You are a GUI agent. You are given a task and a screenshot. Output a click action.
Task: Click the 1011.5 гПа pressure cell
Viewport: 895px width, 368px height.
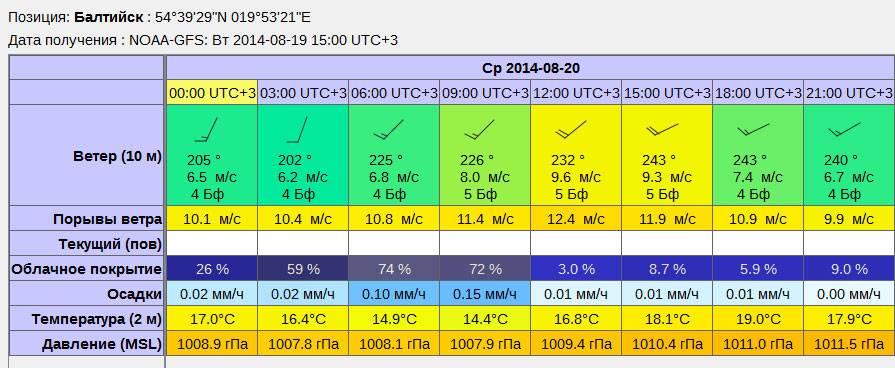pos(849,344)
